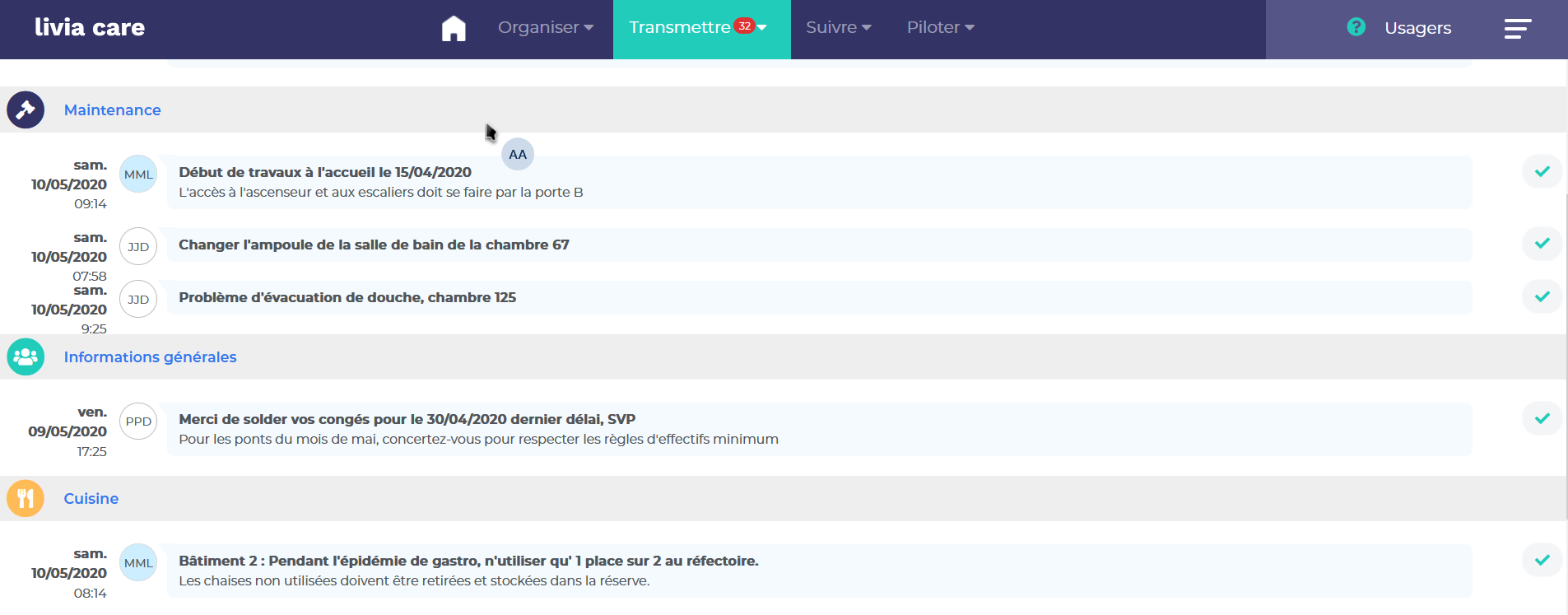
Task: Go to the home page icon
Action: [454, 28]
